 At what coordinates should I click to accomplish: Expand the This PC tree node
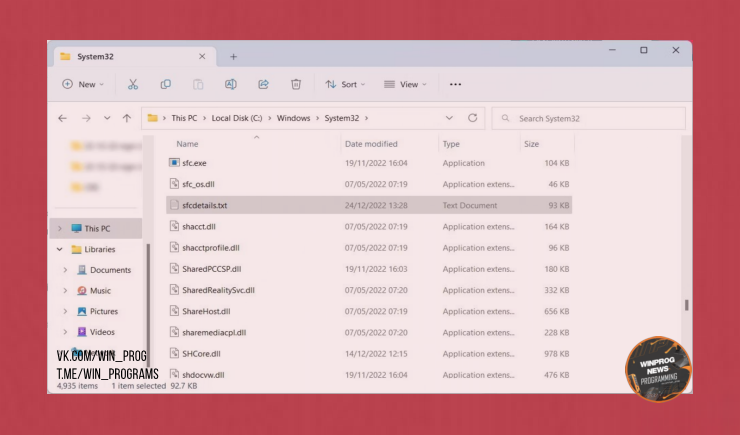[60, 228]
